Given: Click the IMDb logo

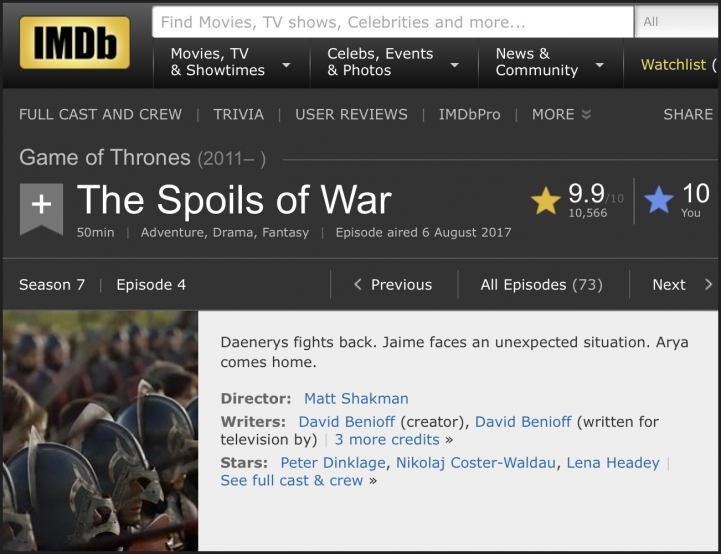Looking at the screenshot, I should (x=75, y=42).
